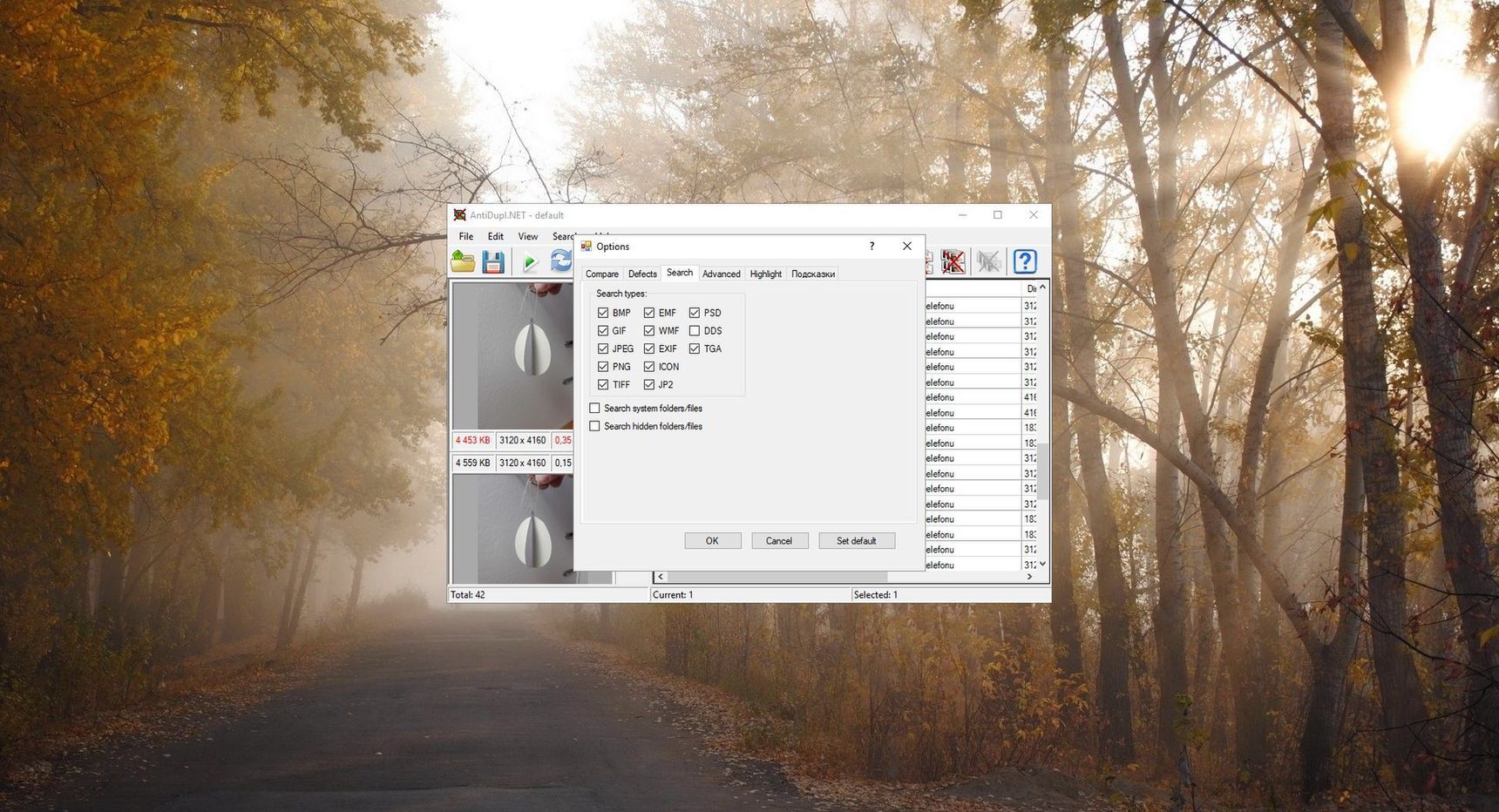
Task: Uncheck the GIF search type
Action: pyautogui.click(x=603, y=331)
